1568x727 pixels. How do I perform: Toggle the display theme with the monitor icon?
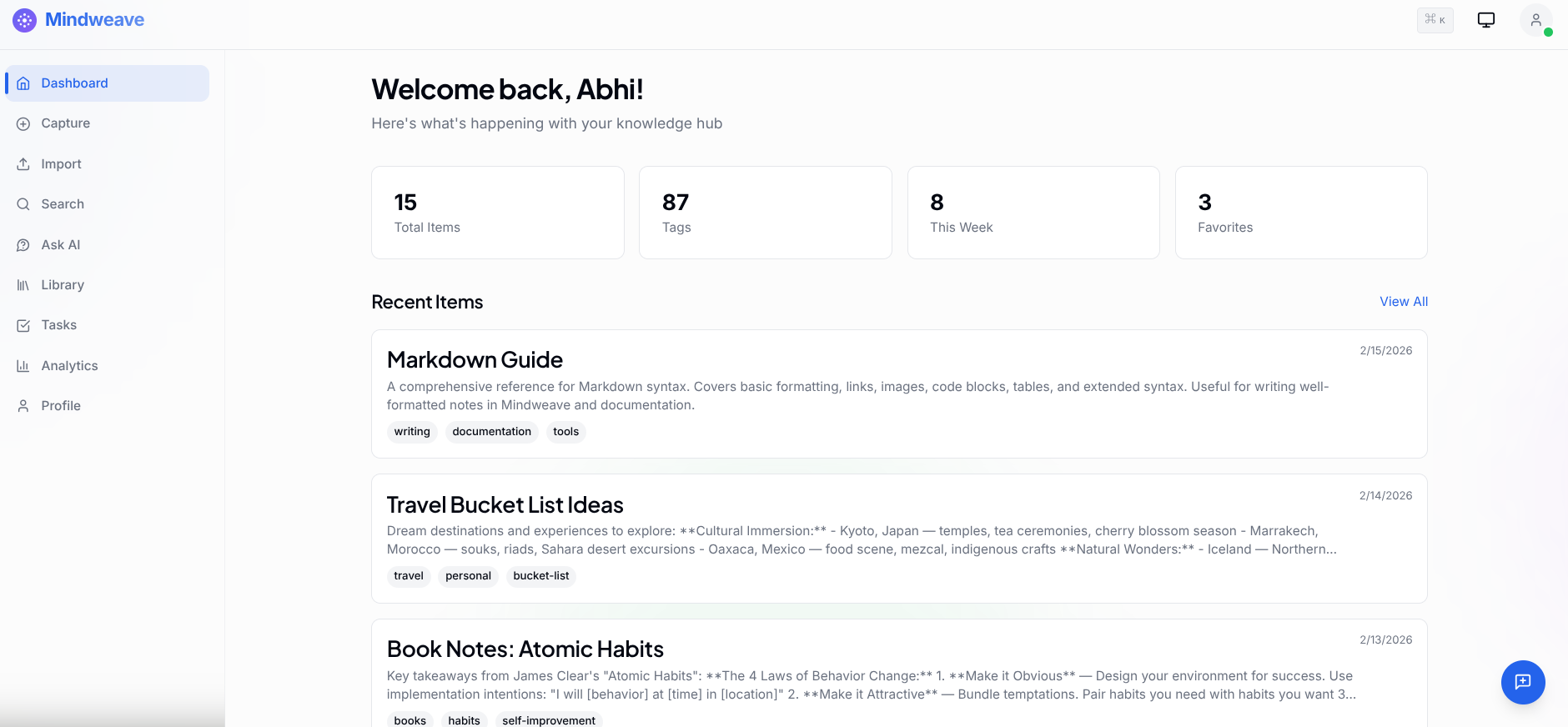point(1485,19)
